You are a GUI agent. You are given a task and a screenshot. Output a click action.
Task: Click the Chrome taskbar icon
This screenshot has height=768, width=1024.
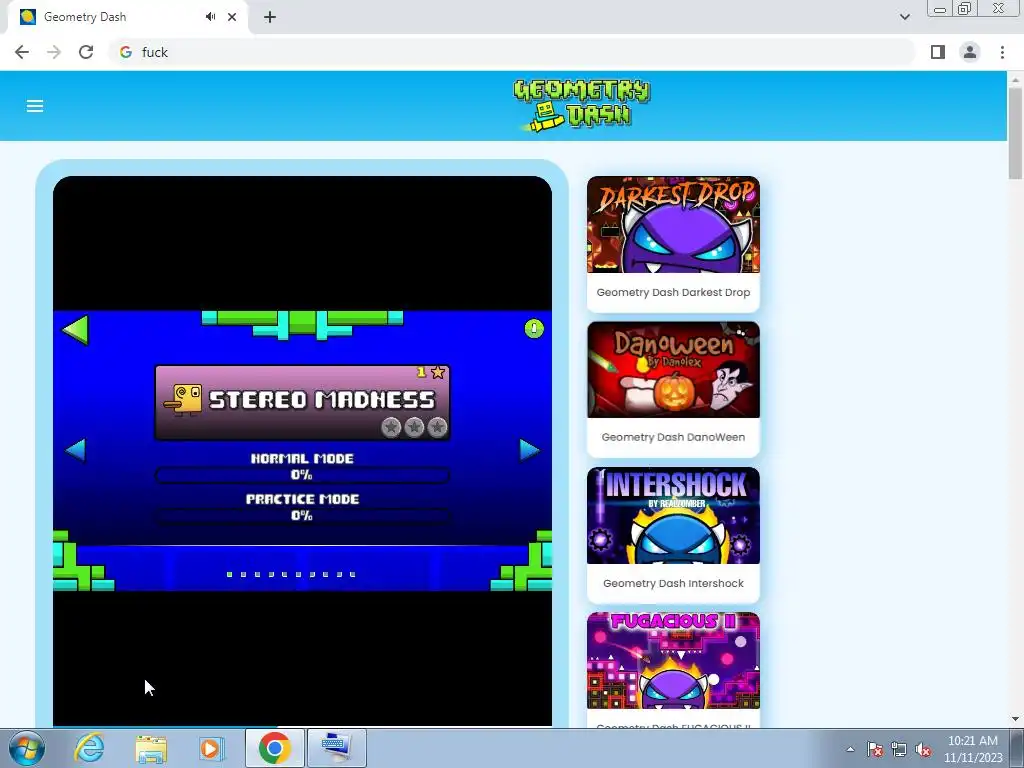[274, 748]
